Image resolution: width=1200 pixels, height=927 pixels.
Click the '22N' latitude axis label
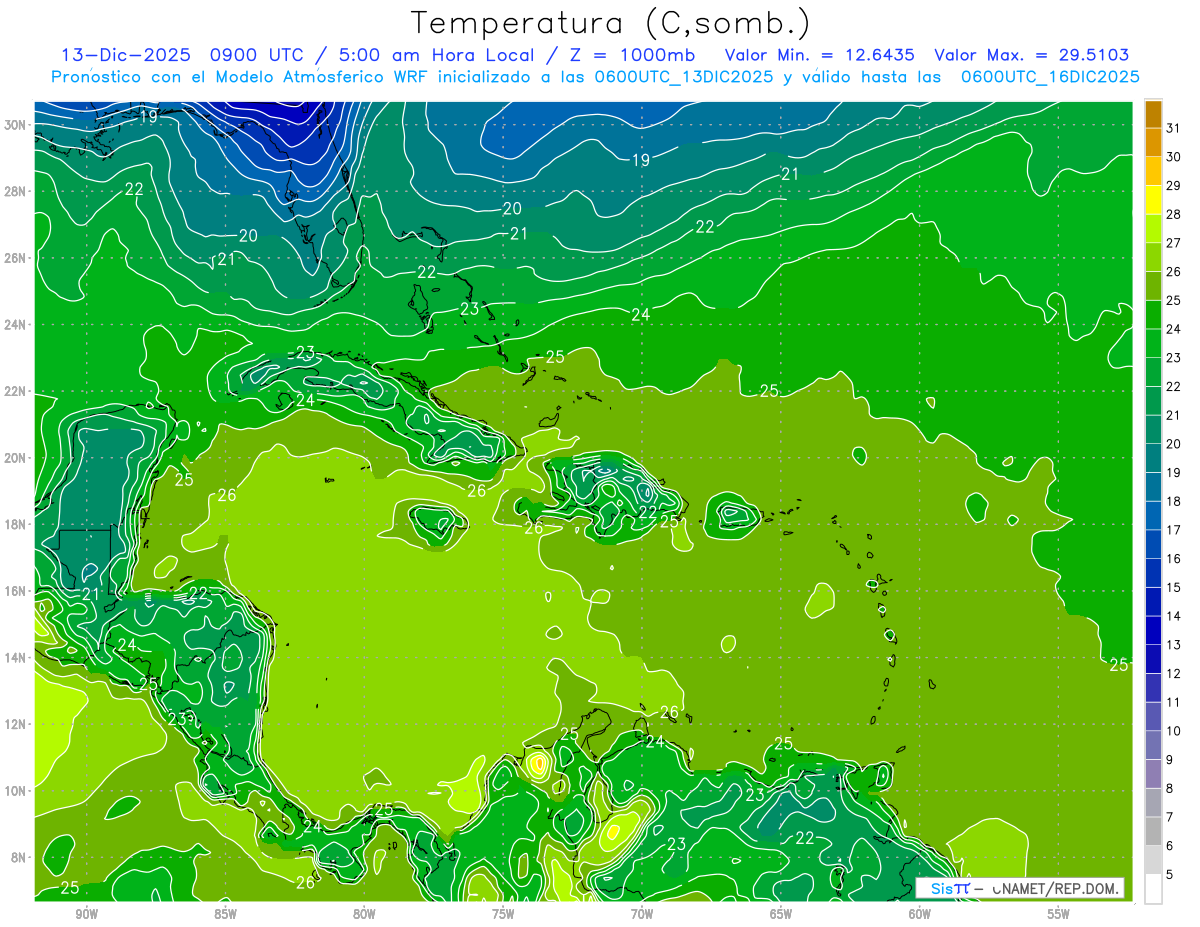point(15,391)
